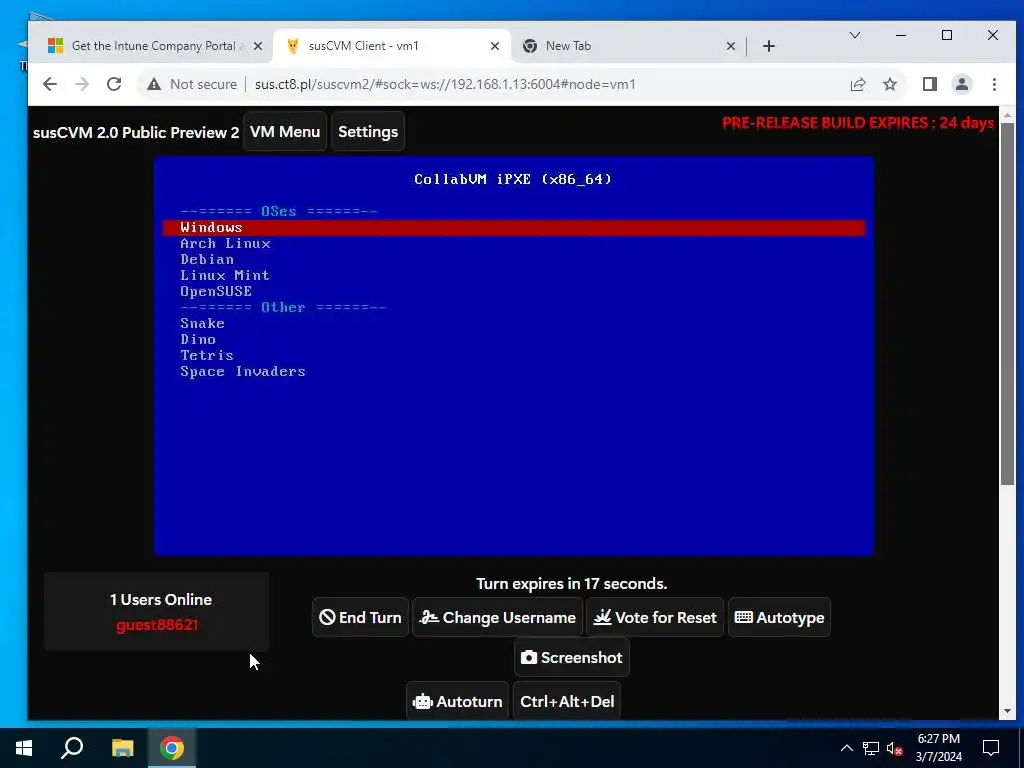Select OpenSUSE in the iPXE menu
Viewport: 1024px width, 768px height.
216,291
